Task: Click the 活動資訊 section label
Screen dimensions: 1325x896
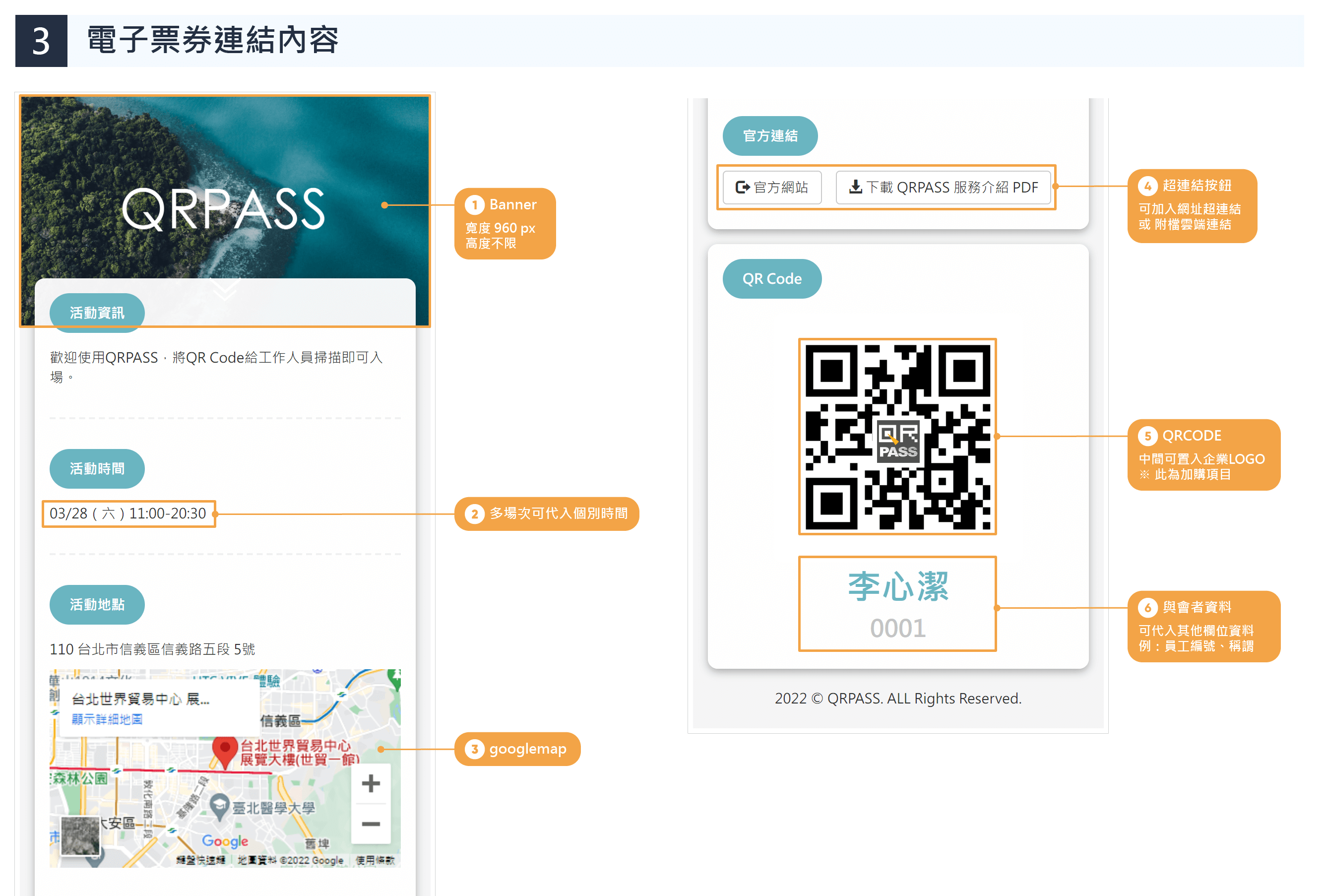Action: 97,313
